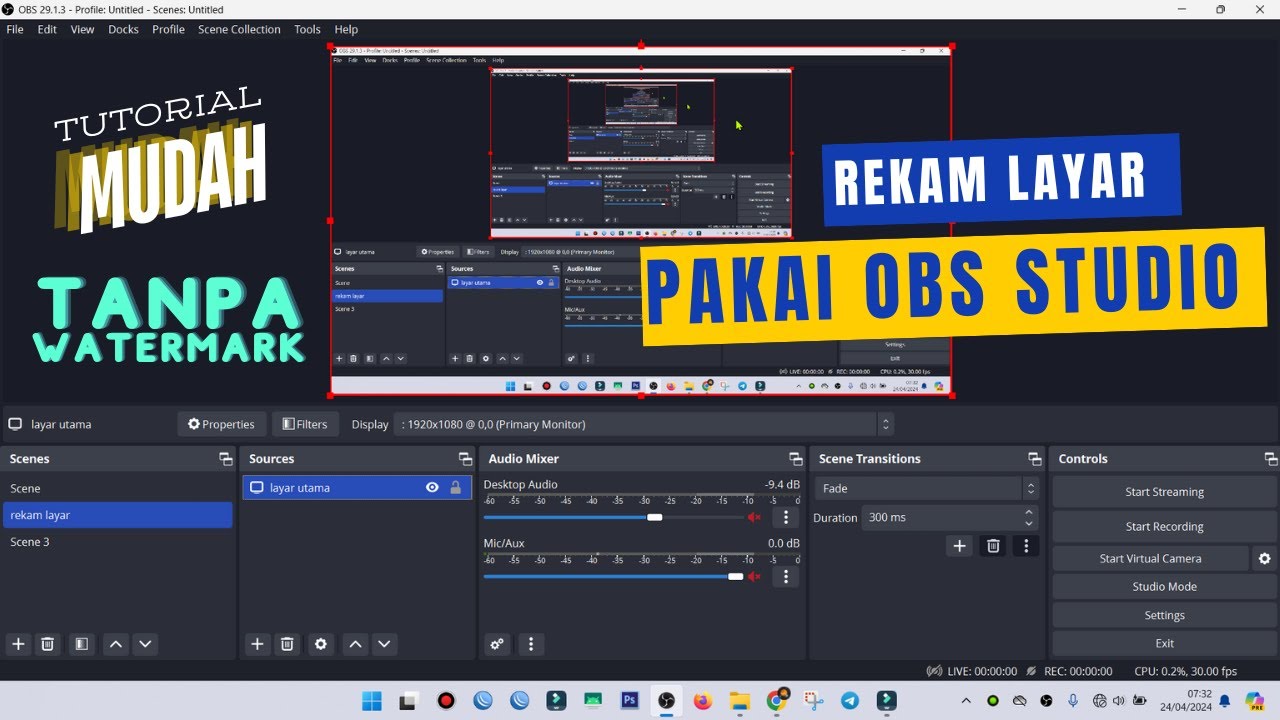
Task: Show hidden system tray icons chevron
Action: pos(966,700)
